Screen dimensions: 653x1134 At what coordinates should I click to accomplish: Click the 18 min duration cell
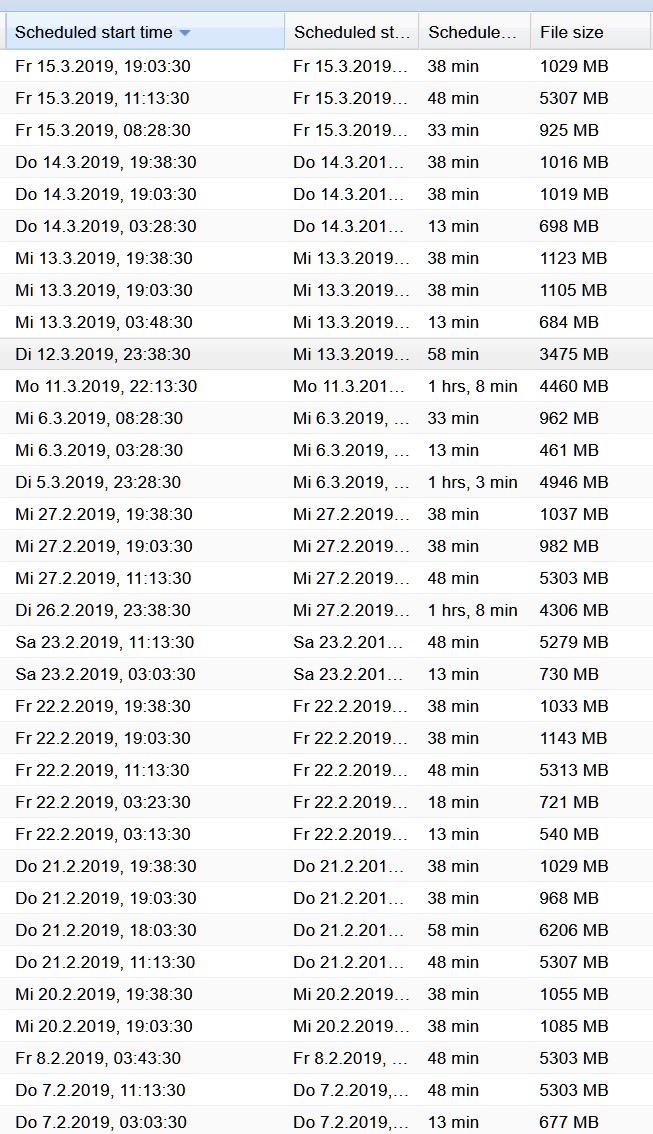click(453, 802)
